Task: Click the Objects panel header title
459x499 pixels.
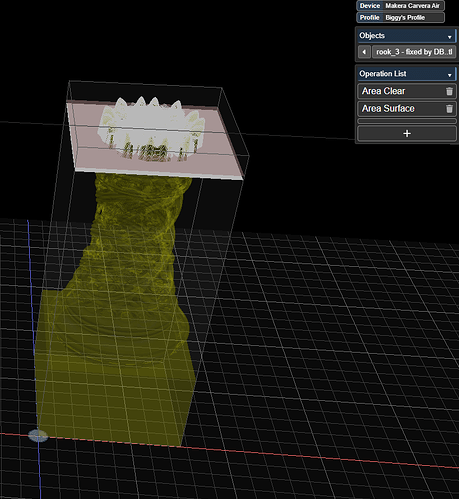Action: point(372,36)
